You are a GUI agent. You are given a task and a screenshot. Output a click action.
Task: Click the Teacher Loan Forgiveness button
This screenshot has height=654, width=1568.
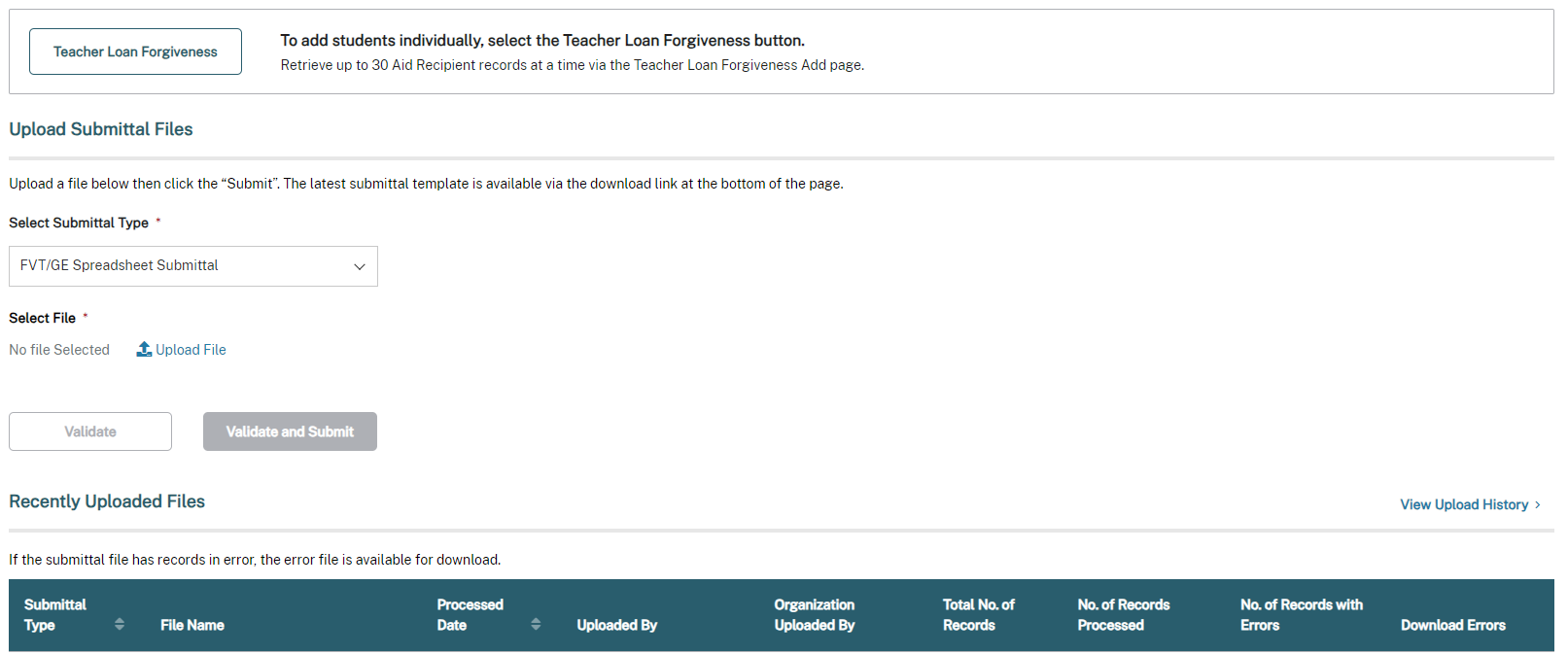(135, 52)
